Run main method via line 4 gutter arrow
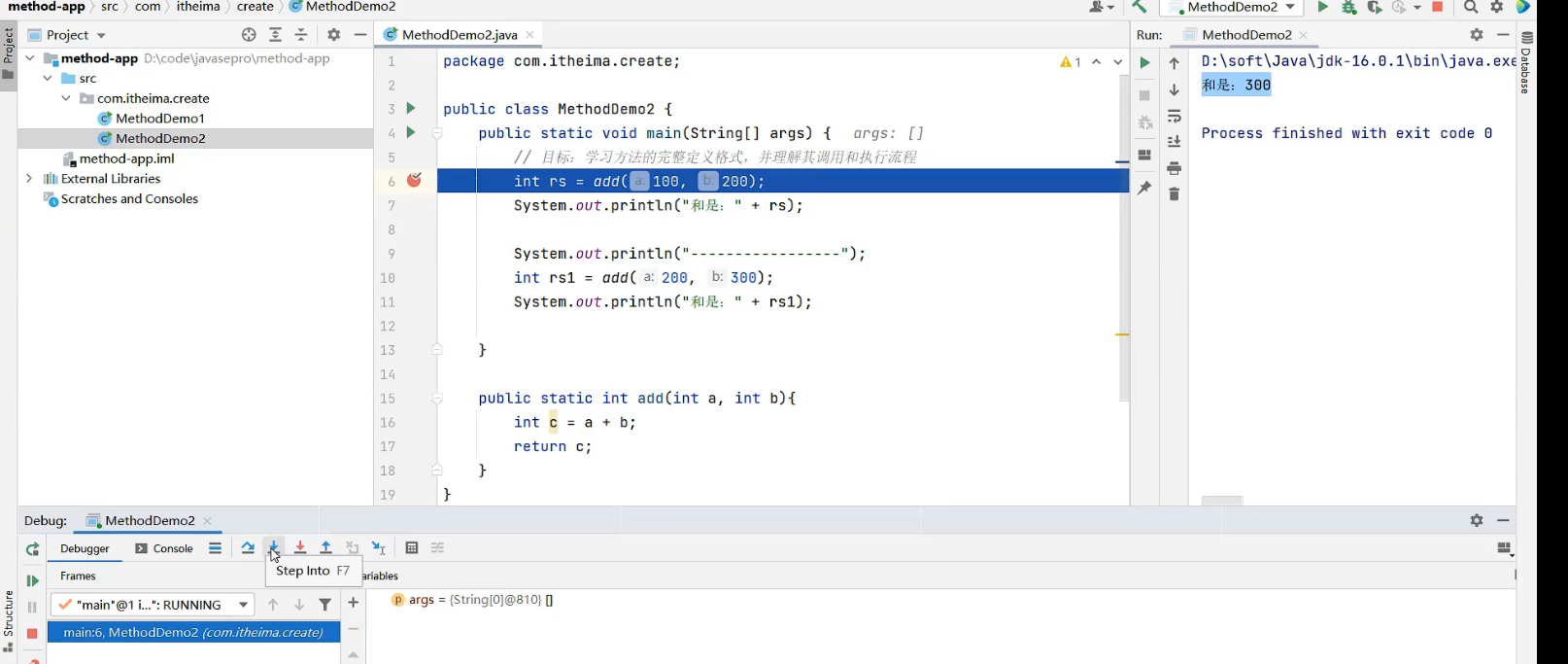The width and height of the screenshot is (1568, 664). [x=410, y=132]
